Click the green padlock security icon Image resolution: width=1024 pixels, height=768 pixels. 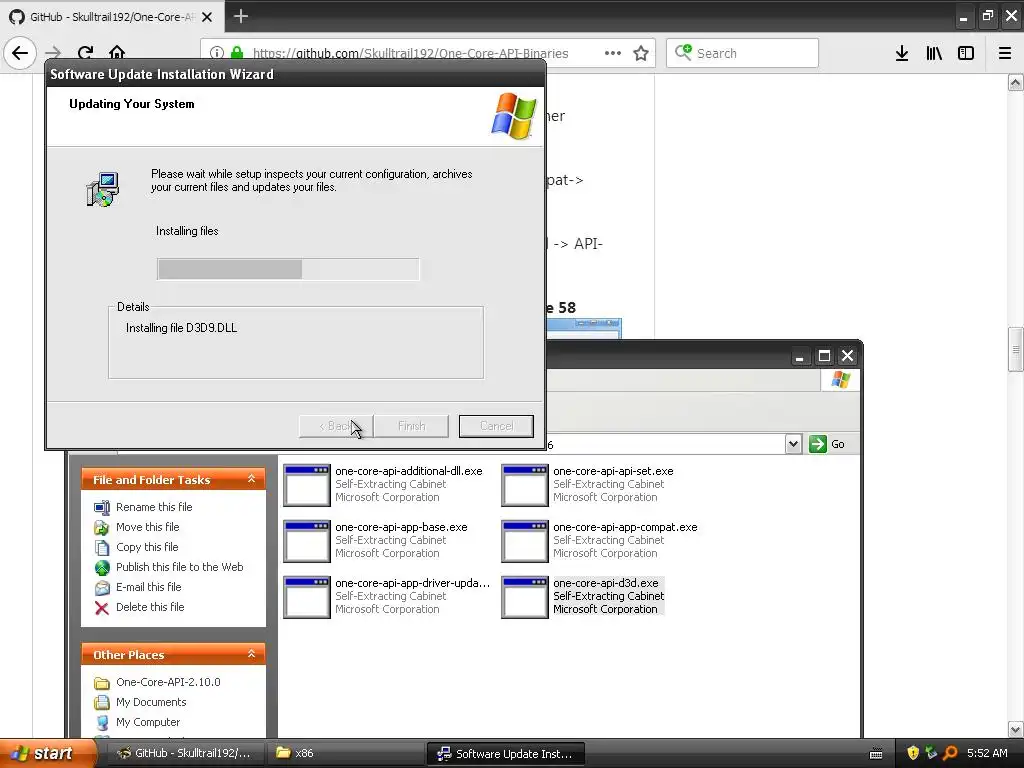click(237, 53)
